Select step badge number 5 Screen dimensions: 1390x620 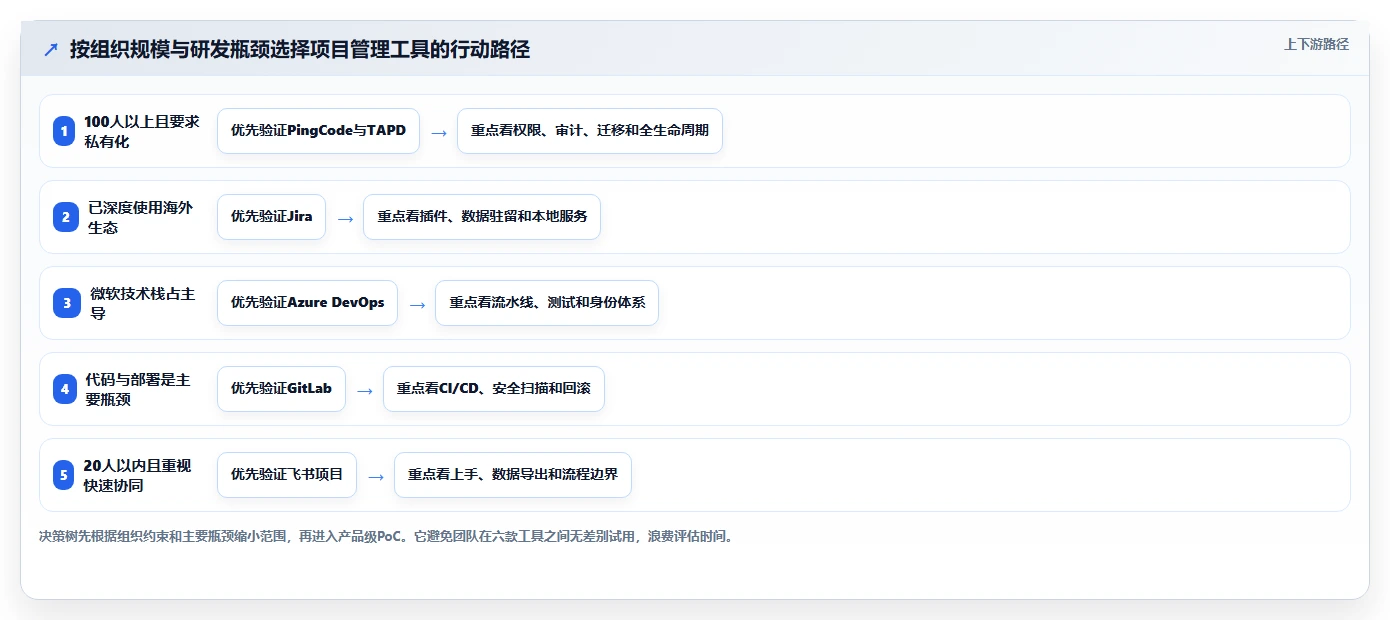(x=64, y=475)
